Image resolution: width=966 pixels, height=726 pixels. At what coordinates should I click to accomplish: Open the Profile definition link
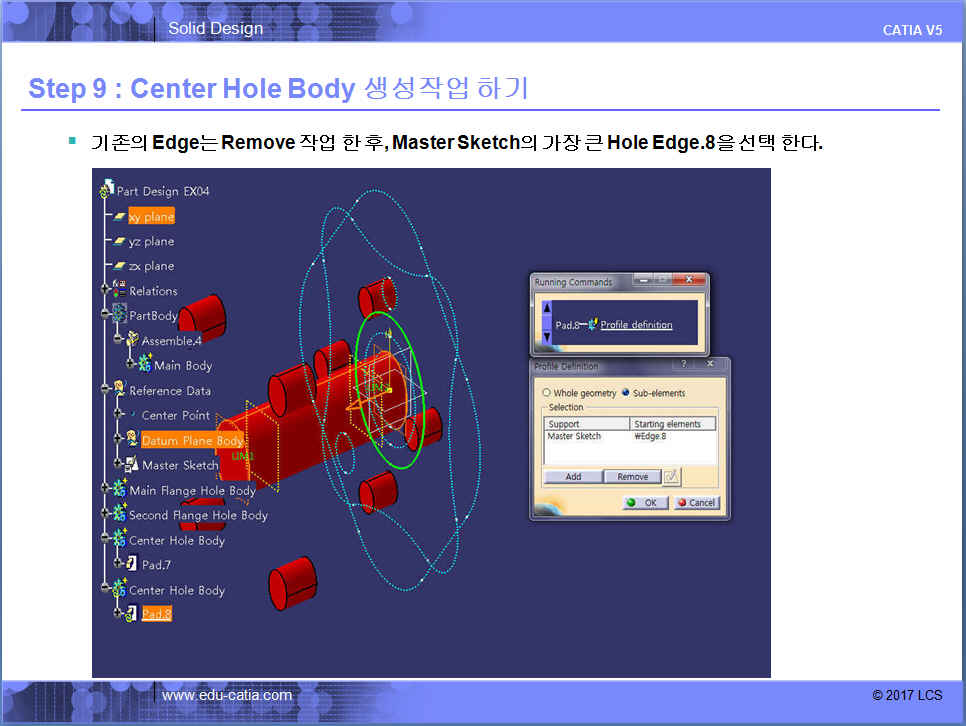click(636, 325)
